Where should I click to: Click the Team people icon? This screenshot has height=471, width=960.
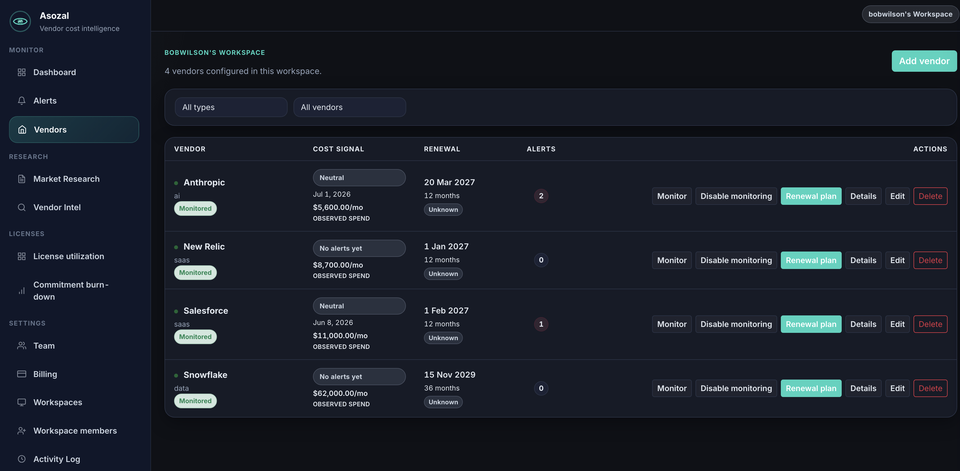pyautogui.click(x=21, y=345)
